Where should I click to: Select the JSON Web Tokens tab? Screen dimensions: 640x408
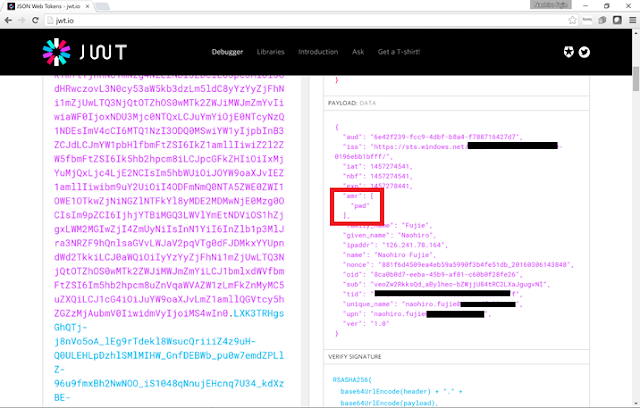point(48,6)
